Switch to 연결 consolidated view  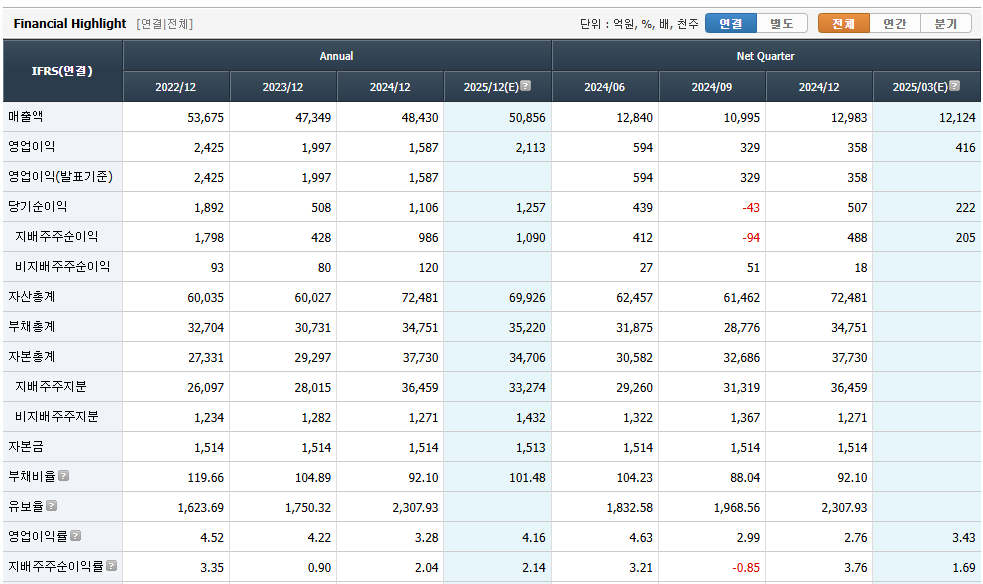(x=731, y=23)
